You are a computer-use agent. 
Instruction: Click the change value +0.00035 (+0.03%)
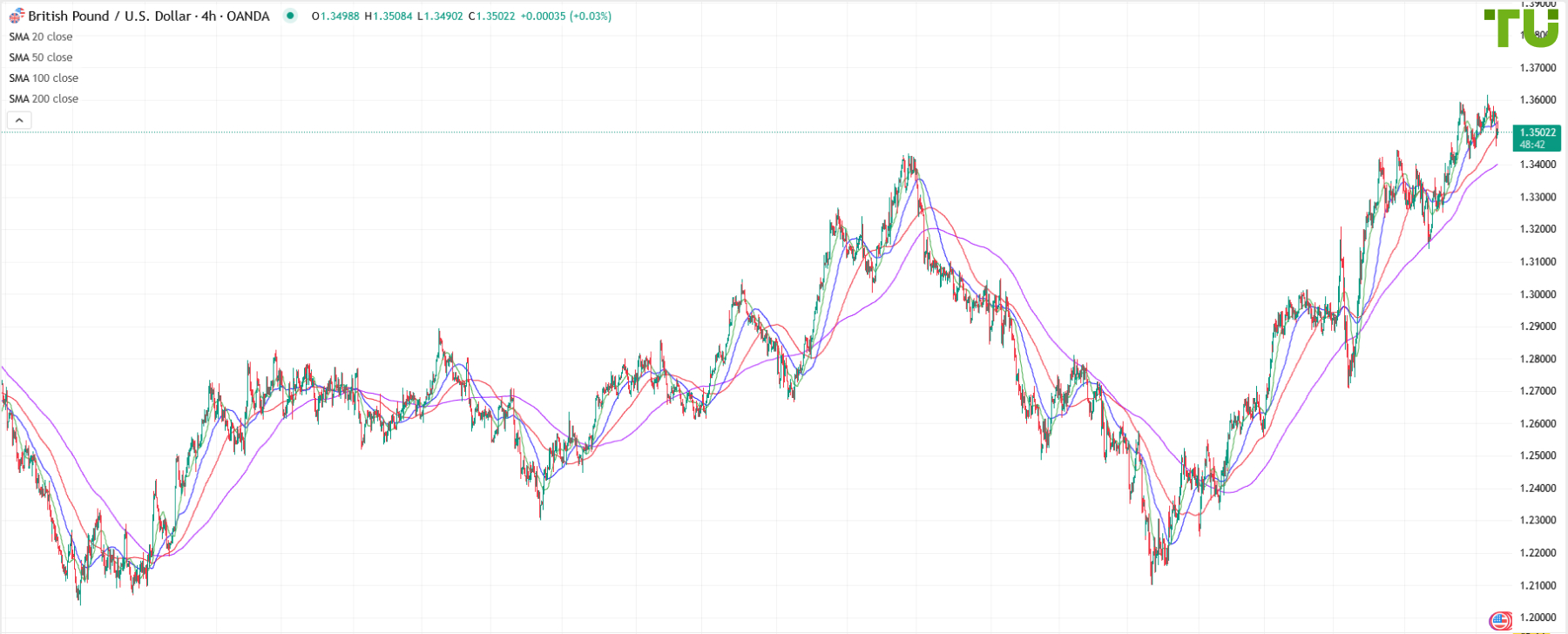coord(565,16)
